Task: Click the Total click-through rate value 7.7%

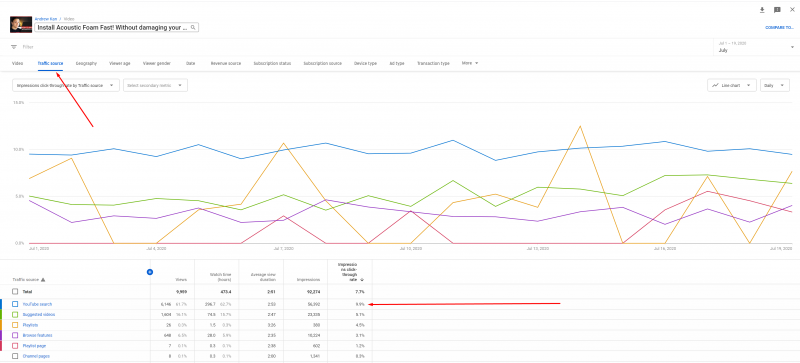Action: click(x=360, y=292)
